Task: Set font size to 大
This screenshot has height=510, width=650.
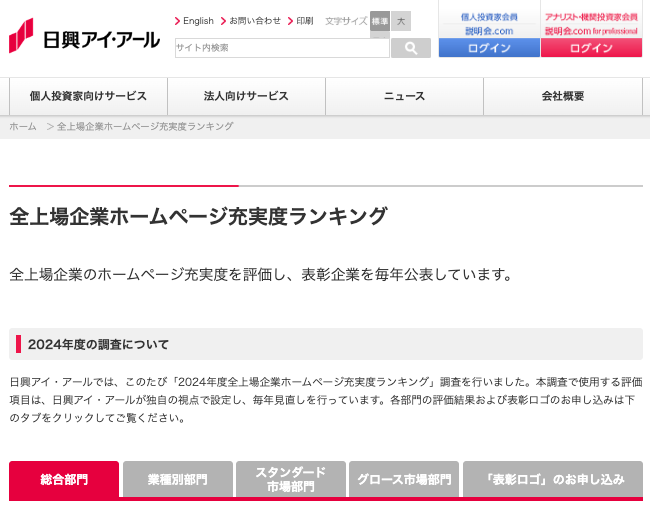Action: [x=401, y=21]
